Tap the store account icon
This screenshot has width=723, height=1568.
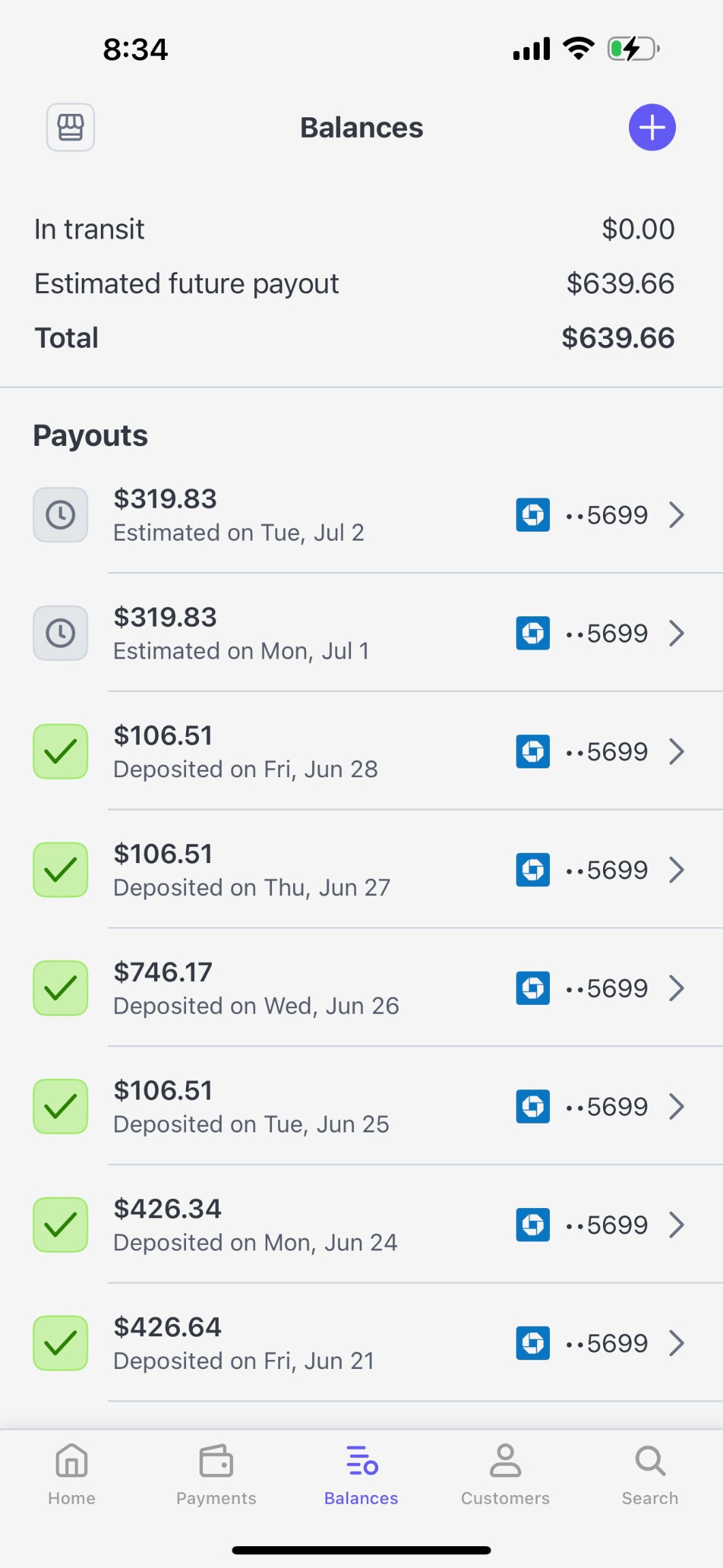pos(70,127)
